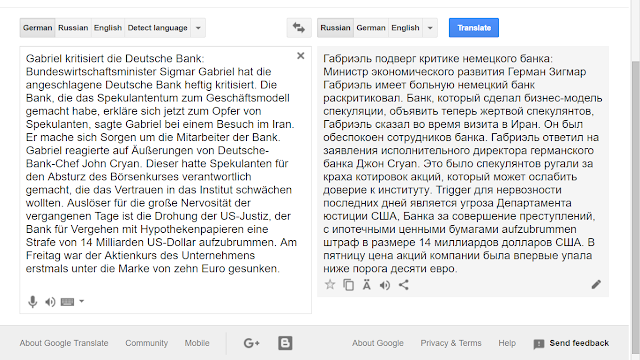
Task: Swap source and target languages
Action: (299, 28)
